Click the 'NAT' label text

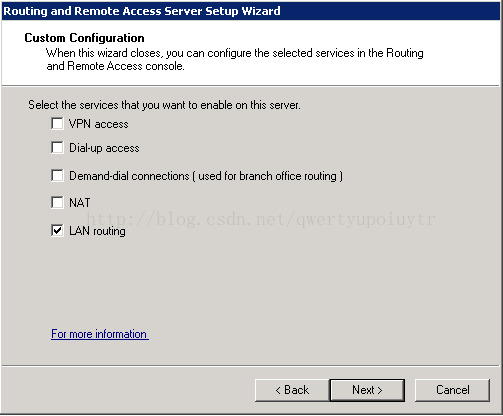point(79,203)
